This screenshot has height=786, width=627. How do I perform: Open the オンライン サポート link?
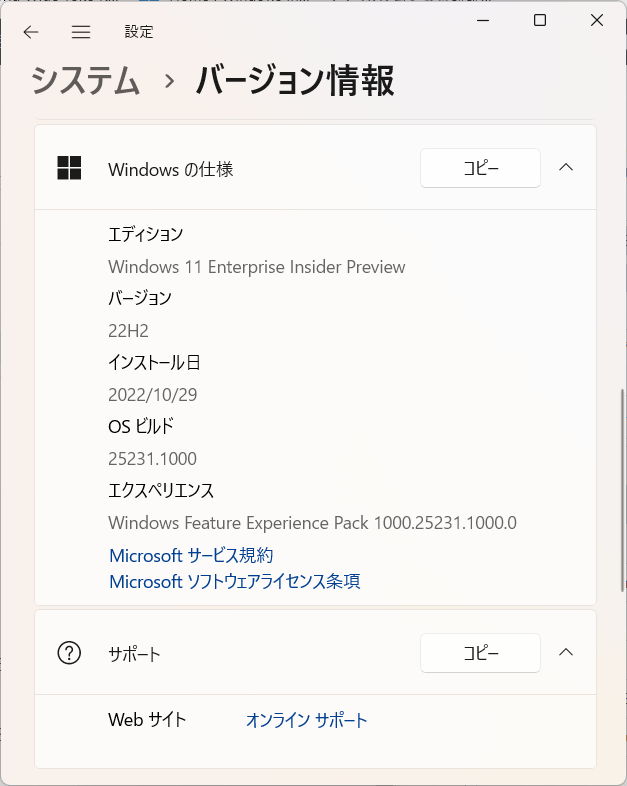tap(306, 720)
